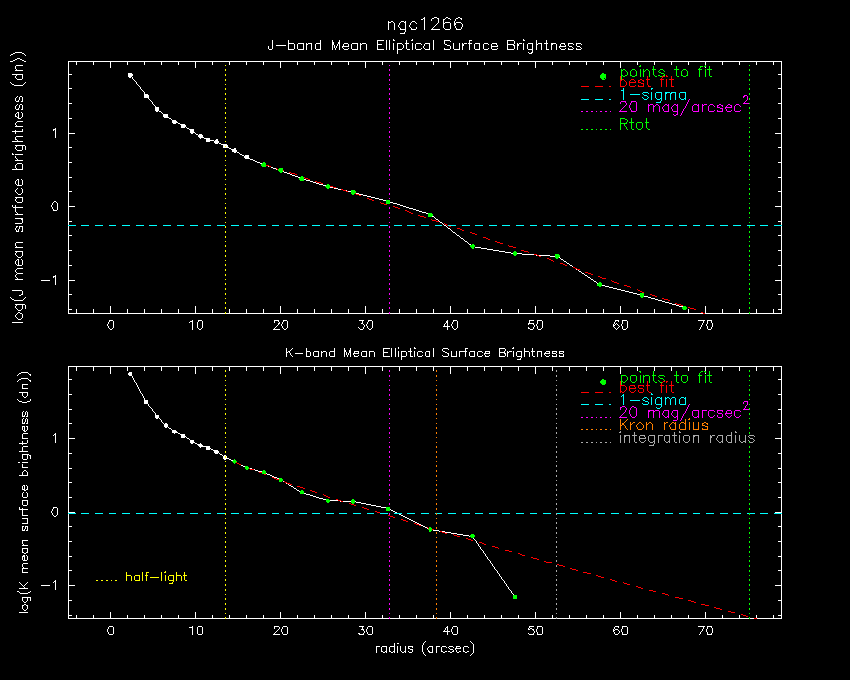Click the 'radius (arcsec)' x-axis label
Viewport: 850px width, 680px height.
[x=424, y=649]
